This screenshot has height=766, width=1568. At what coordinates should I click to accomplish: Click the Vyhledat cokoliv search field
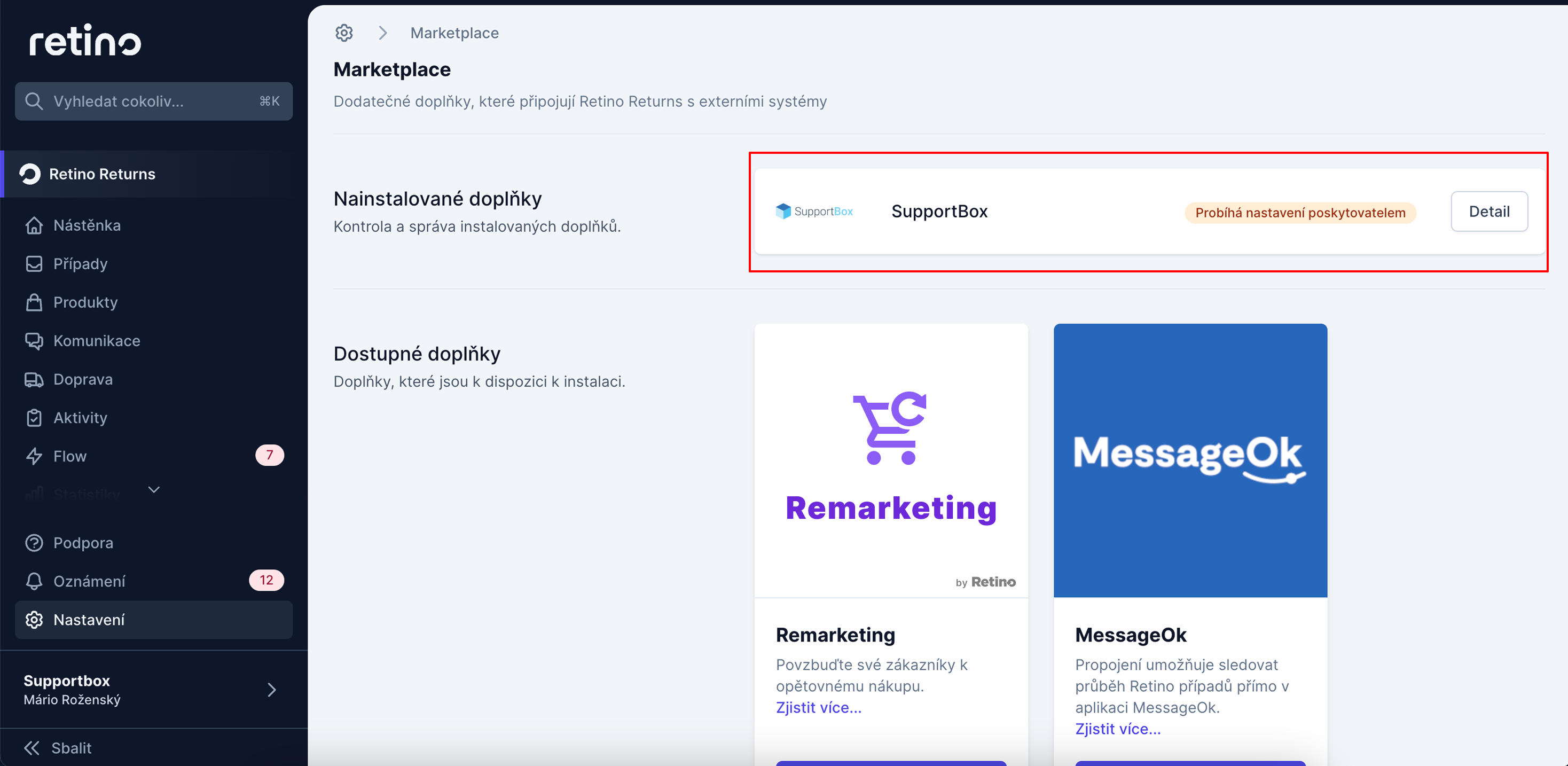154,101
